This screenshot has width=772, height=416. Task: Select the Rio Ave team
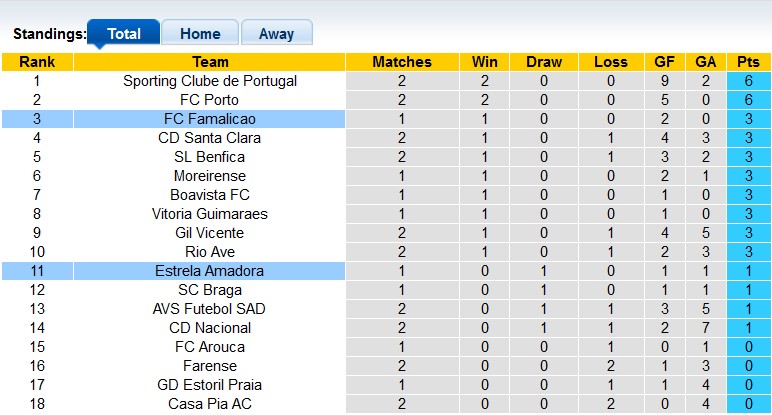210,252
